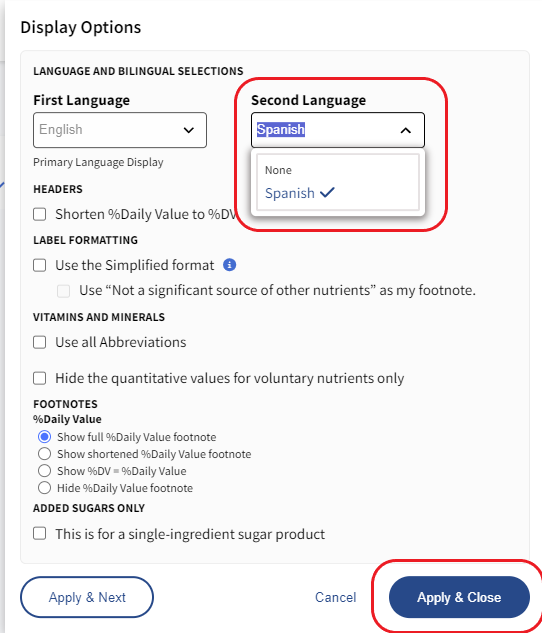The image size is (542, 633).
Task: Select Hide %Daily Value footnote option
Action: [44, 488]
